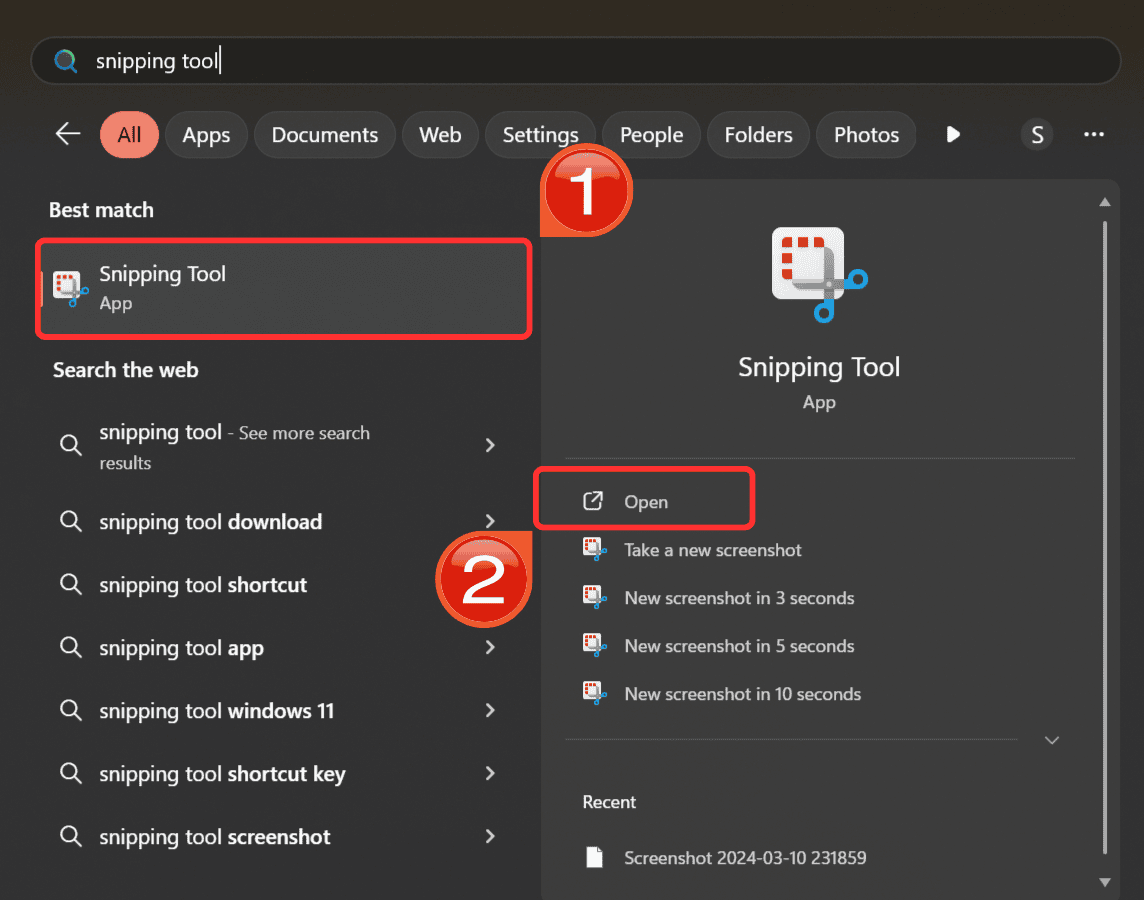
Task: Open the user profile S avatar
Action: click(x=1037, y=135)
